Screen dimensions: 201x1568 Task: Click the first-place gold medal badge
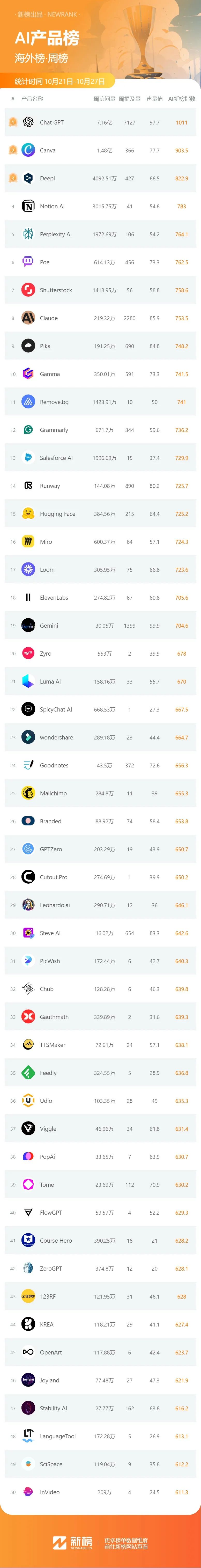click(x=13, y=122)
